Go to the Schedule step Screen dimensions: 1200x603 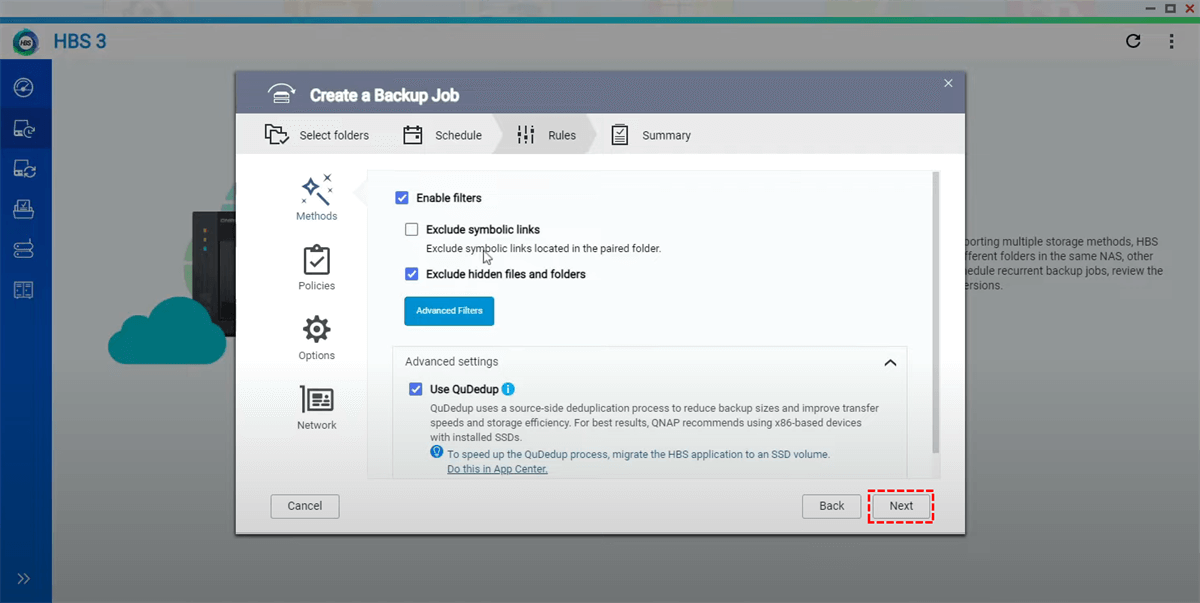pos(442,135)
